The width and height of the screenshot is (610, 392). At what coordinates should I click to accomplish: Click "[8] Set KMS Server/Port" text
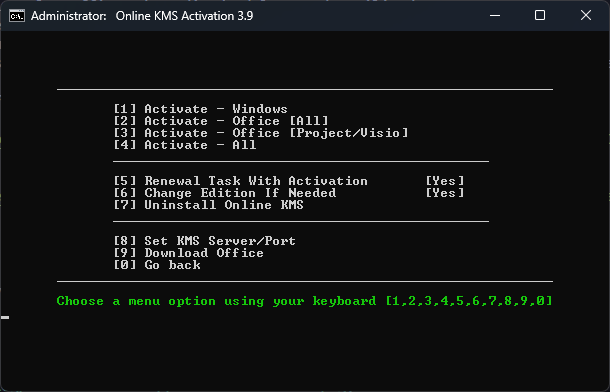click(205, 241)
